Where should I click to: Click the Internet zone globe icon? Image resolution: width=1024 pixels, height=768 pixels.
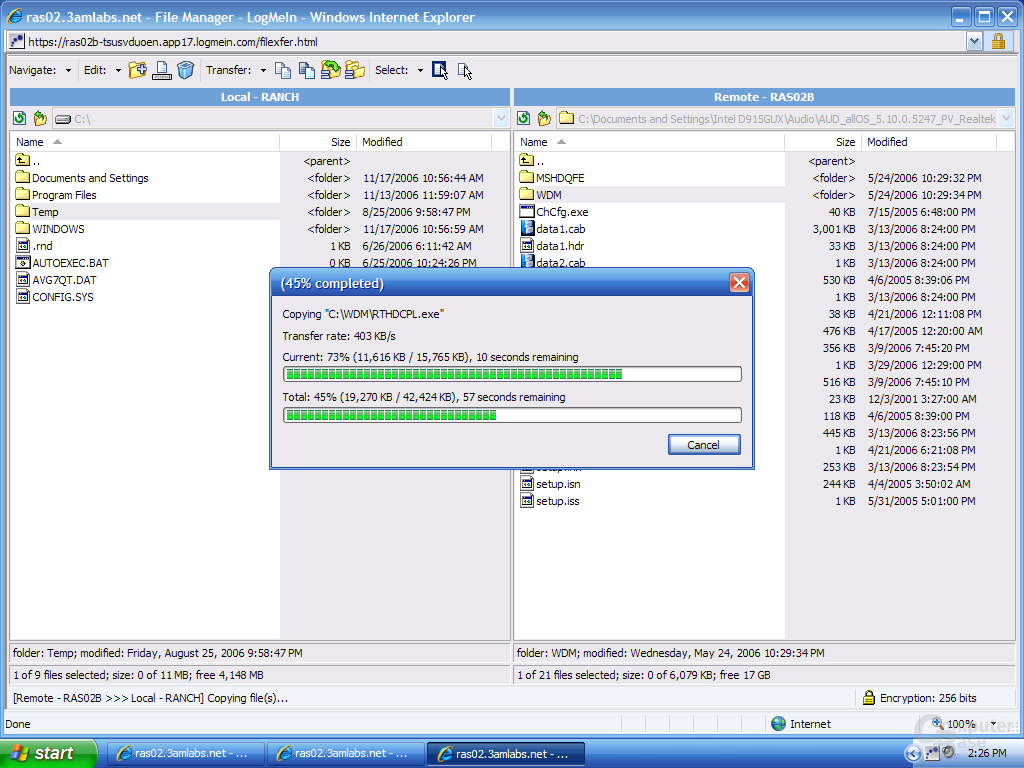point(778,724)
